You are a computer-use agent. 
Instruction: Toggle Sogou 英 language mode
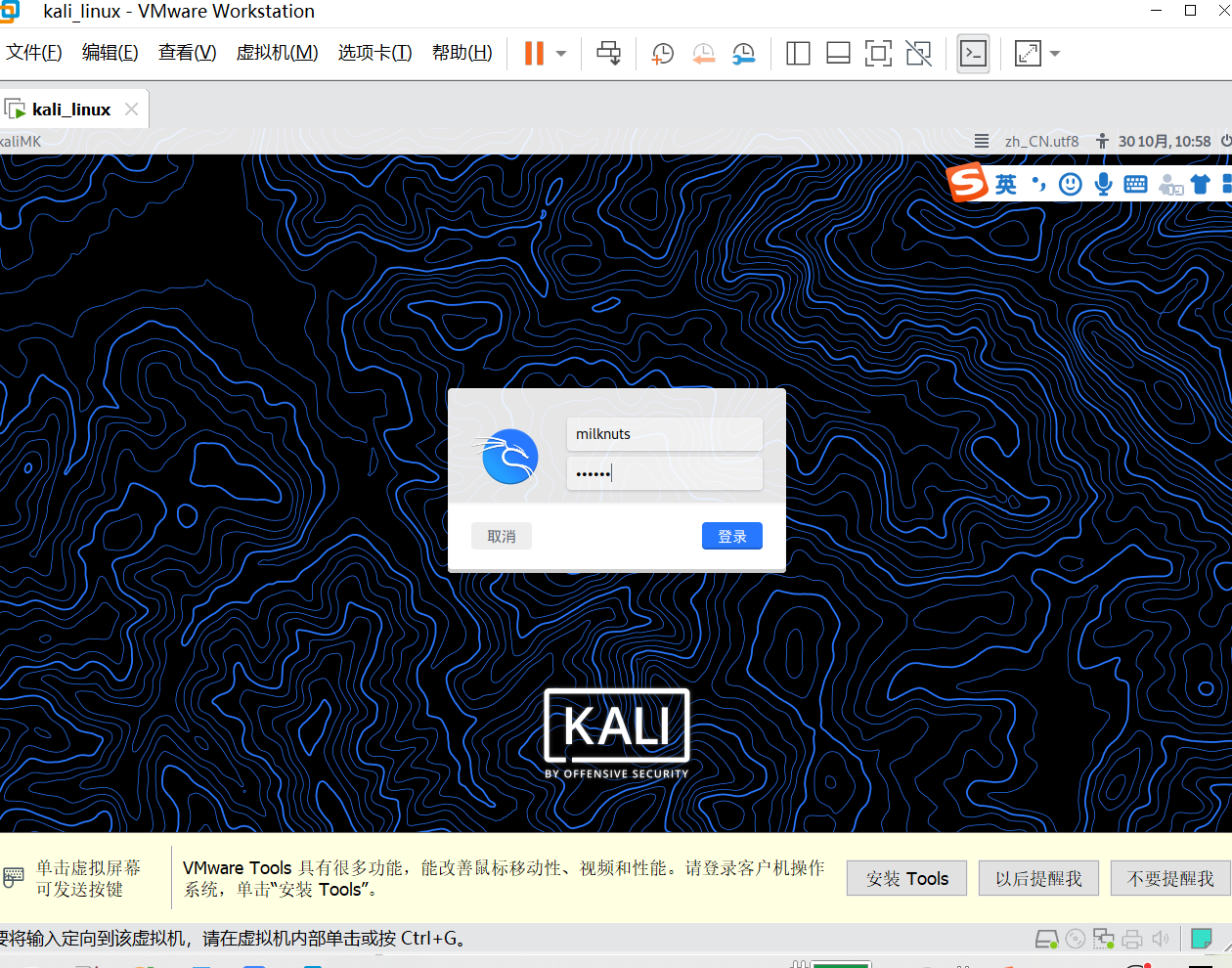pyautogui.click(x=1006, y=184)
